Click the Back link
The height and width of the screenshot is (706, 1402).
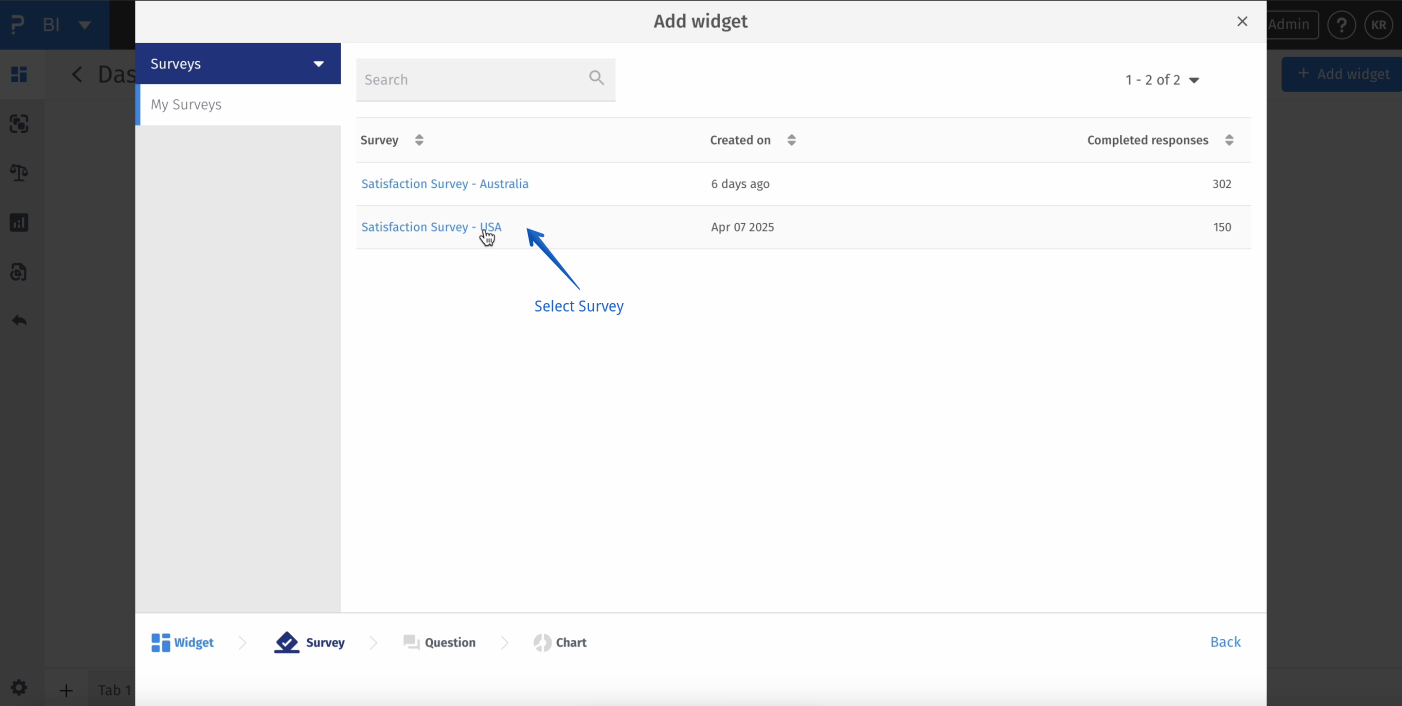[x=1225, y=642]
